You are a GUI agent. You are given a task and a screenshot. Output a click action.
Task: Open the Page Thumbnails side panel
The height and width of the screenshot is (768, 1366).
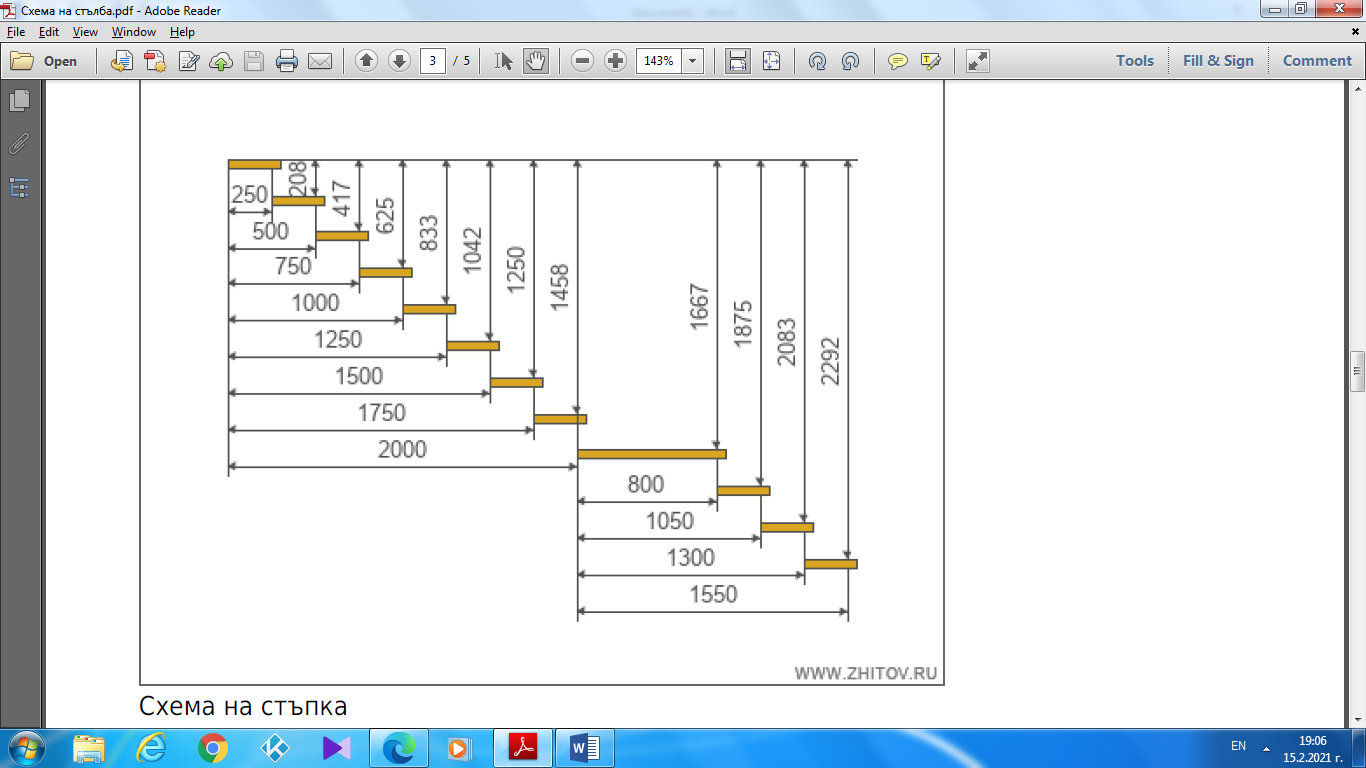point(19,101)
